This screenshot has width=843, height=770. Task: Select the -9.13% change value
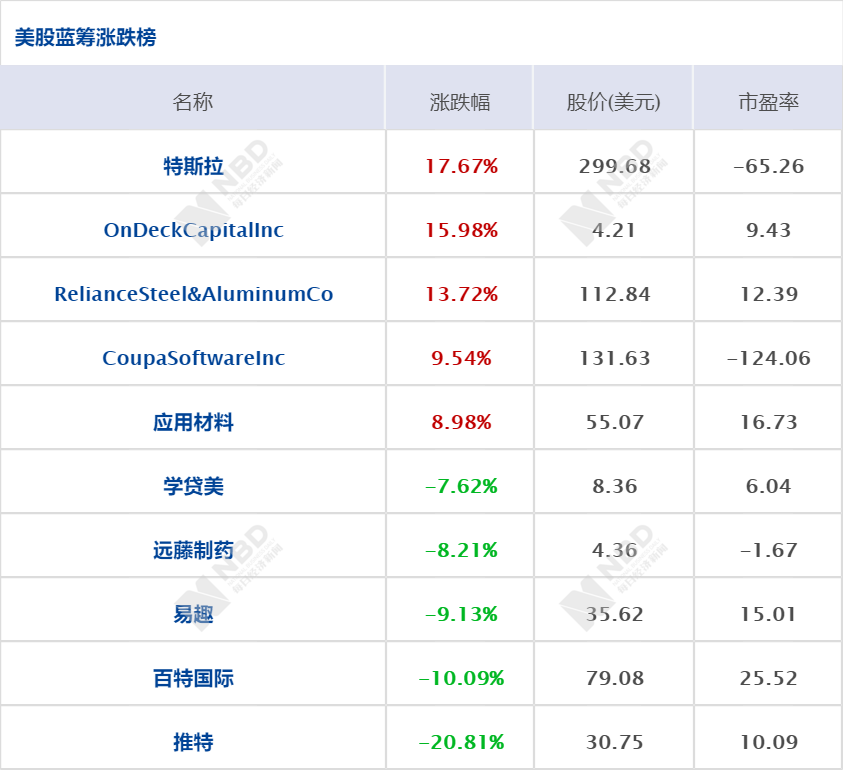tap(461, 614)
